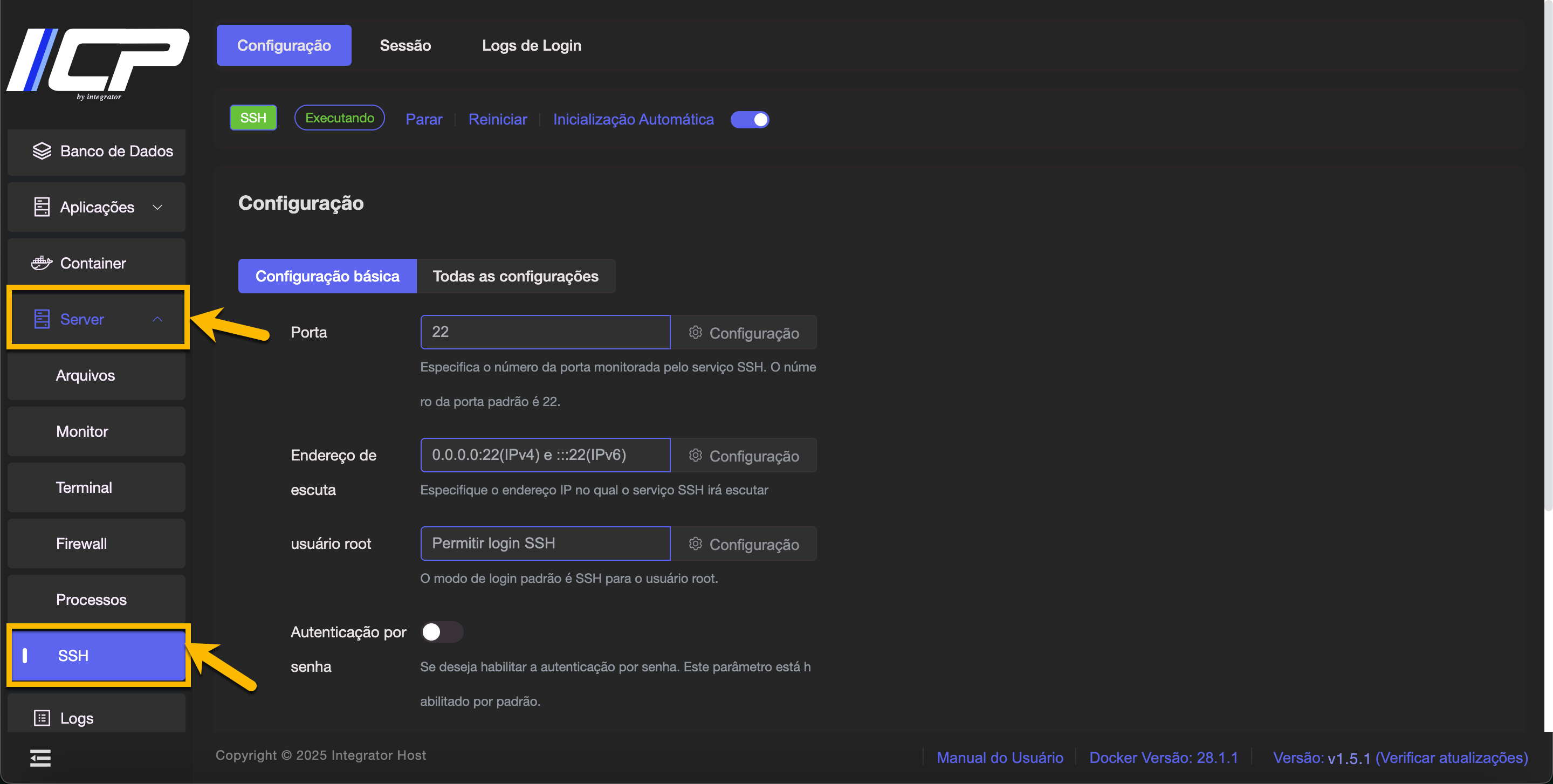Collapse Server menu chevron
This screenshot has height=784, width=1553.
click(157, 319)
